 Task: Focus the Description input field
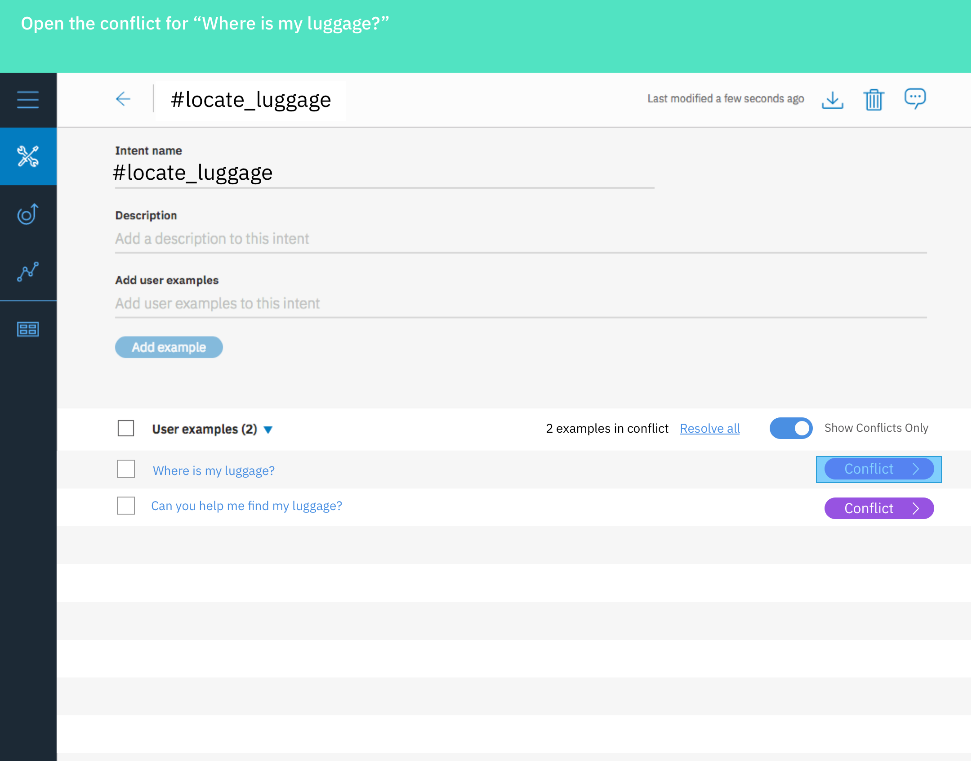[521, 239]
